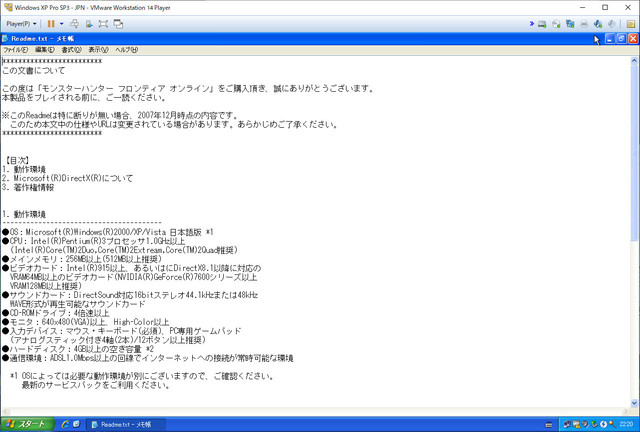Click the 通信環境：ADSL1.0Mbps以上 line
This screenshot has height=432, width=640.
coord(148,358)
